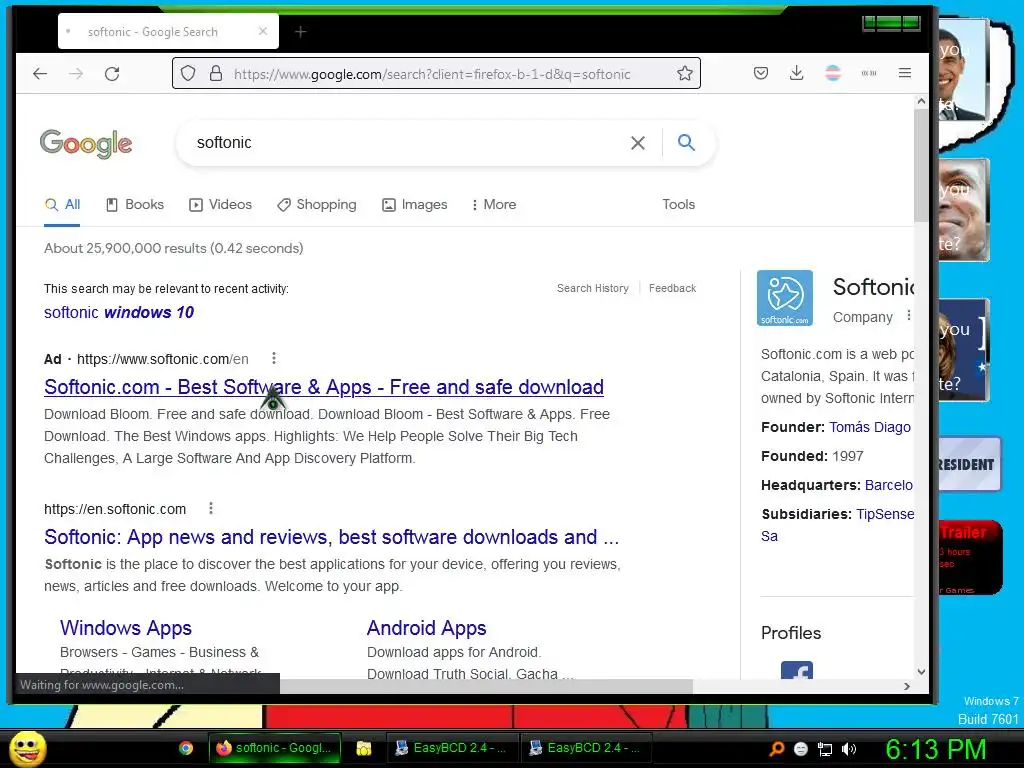This screenshot has height=768, width=1024.
Task: Clear the search box with the X icon
Action: point(638,142)
